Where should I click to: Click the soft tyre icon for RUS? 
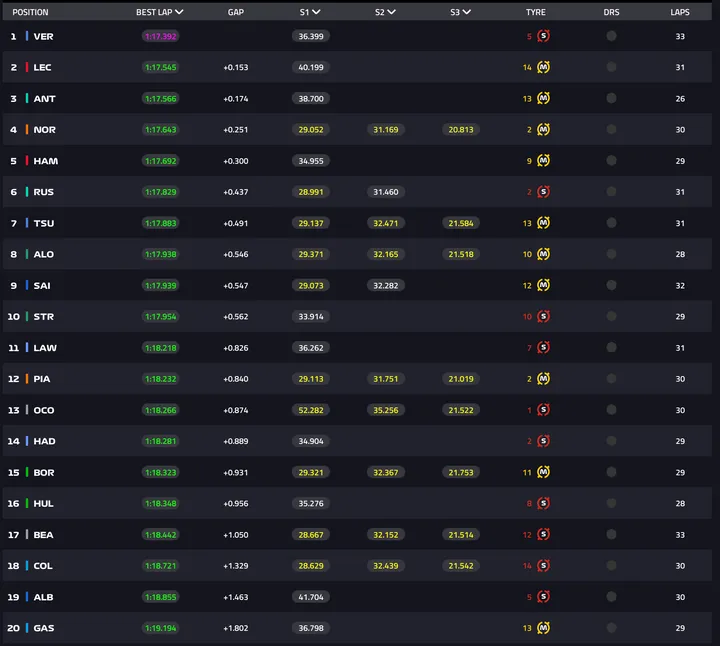coord(543,192)
